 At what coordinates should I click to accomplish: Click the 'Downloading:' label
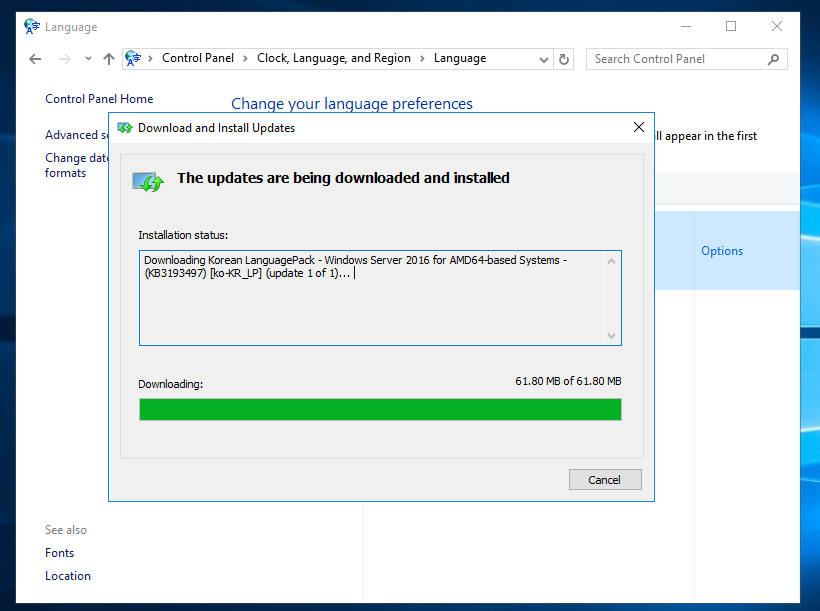pos(170,384)
